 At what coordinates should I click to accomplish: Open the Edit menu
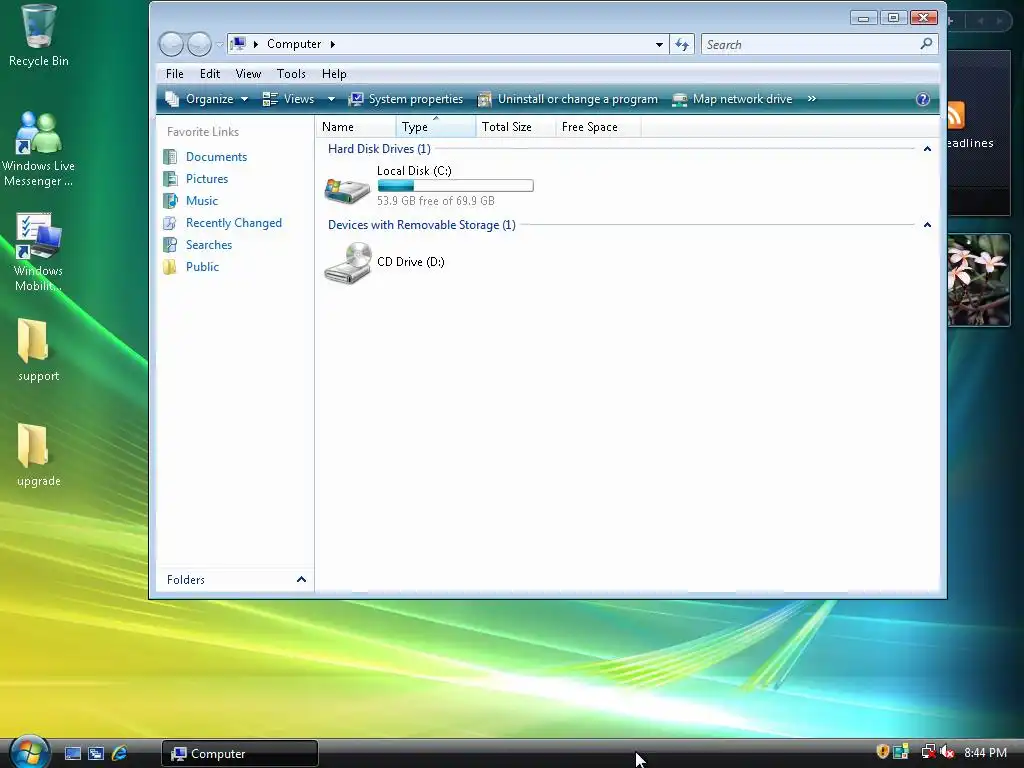210,74
